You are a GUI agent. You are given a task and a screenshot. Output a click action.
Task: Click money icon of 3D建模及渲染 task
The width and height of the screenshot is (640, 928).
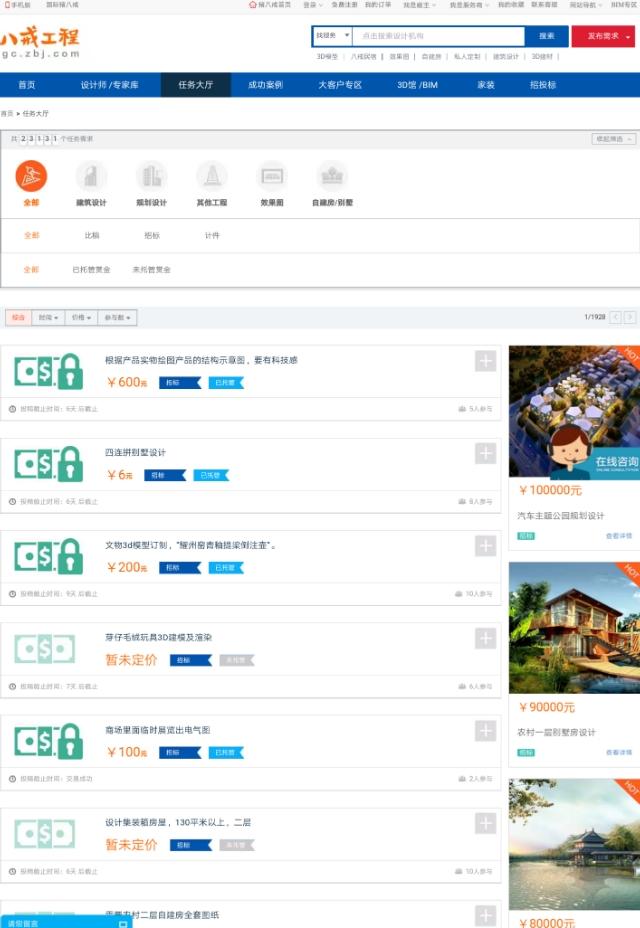45,649
